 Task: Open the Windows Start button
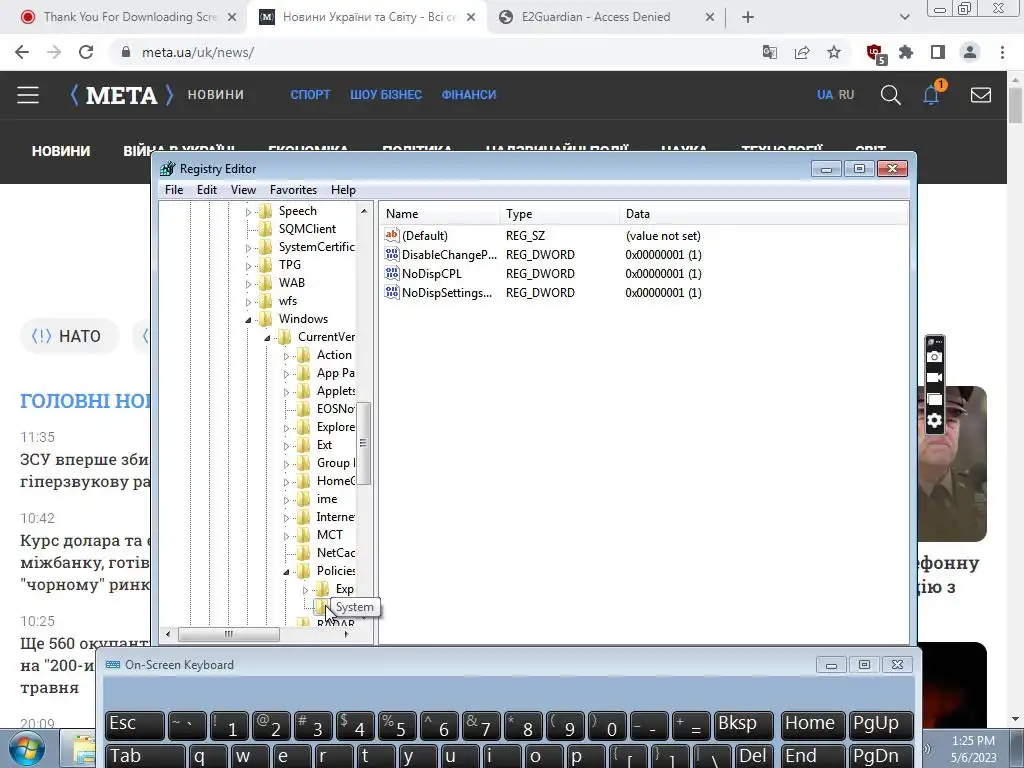tap(27, 750)
